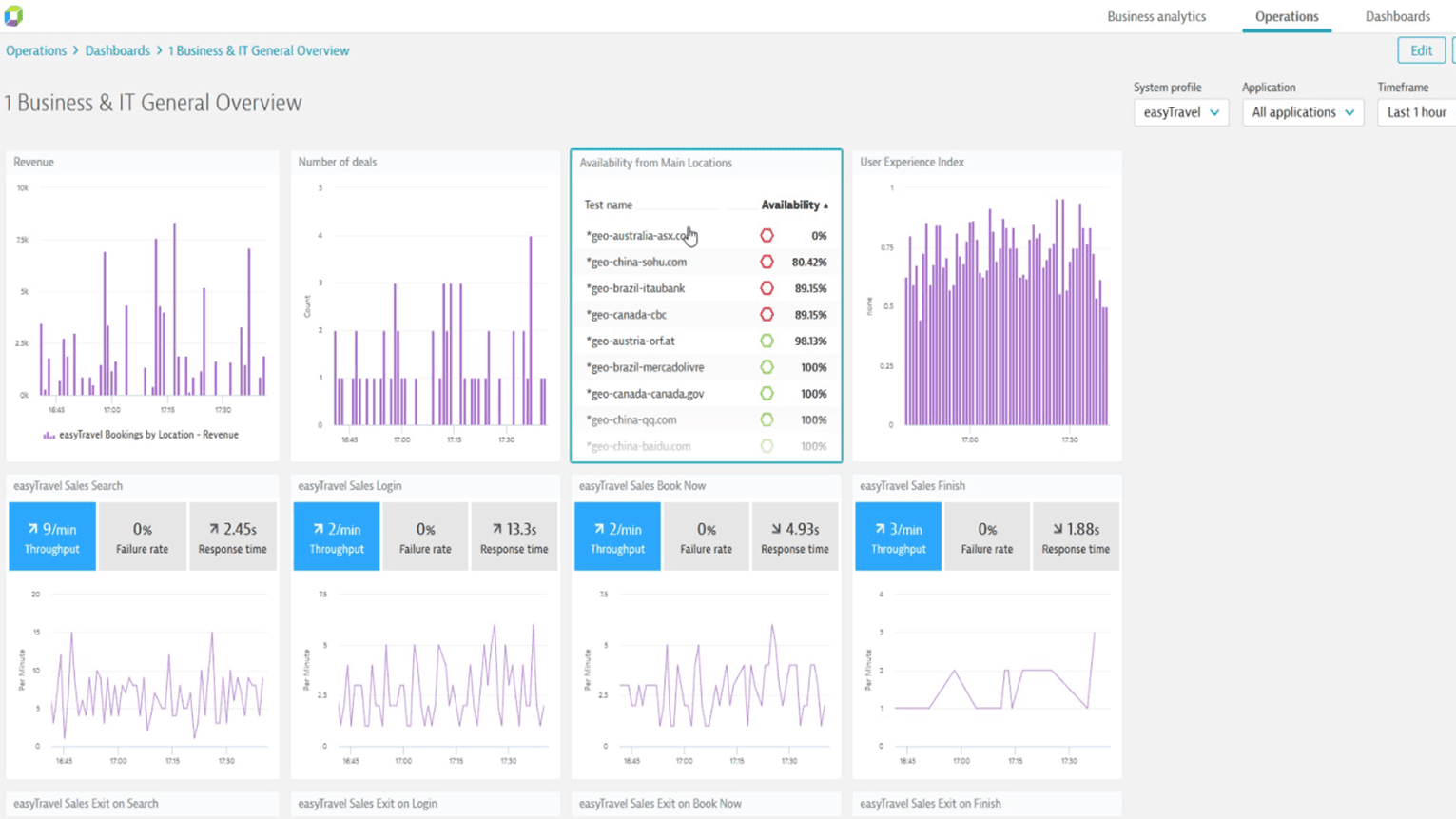This screenshot has width=1456, height=819.
Task: Click the *geo-brazil-mercadolivre test name
Action: point(645,367)
